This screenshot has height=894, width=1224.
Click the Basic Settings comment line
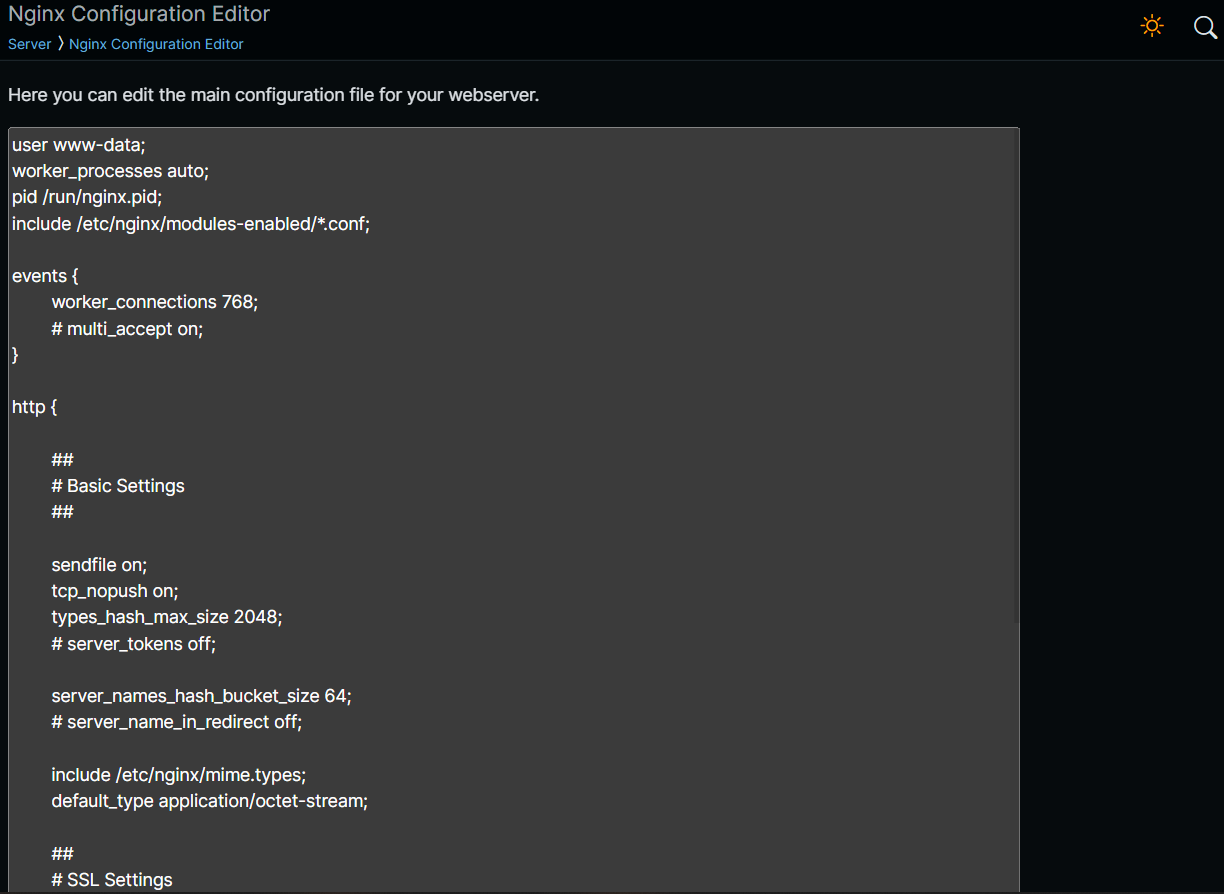point(118,486)
